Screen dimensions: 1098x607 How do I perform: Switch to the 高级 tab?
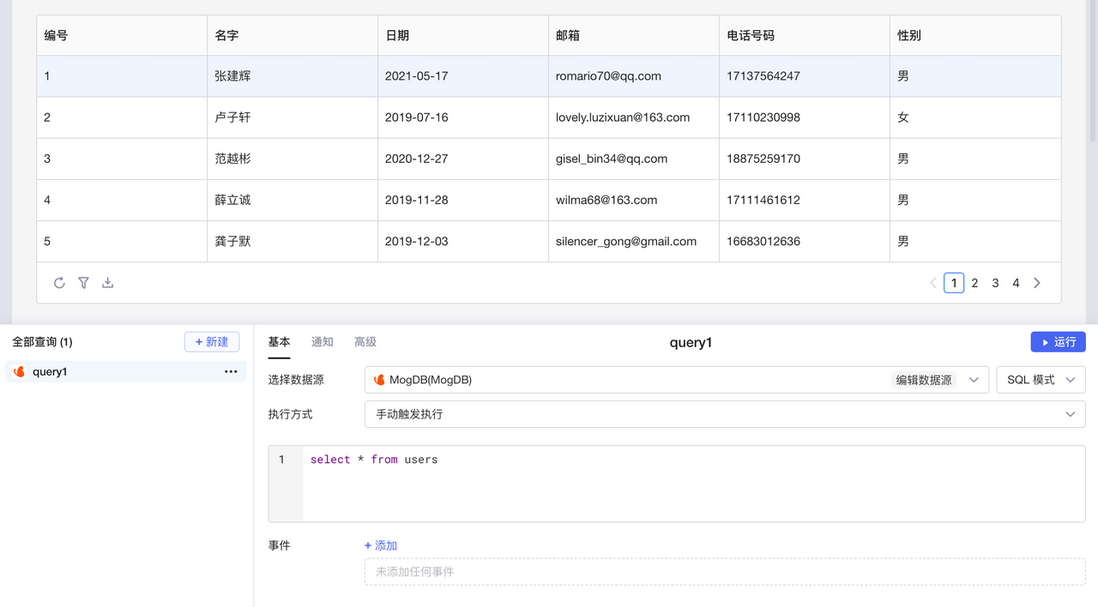pos(365,342)
